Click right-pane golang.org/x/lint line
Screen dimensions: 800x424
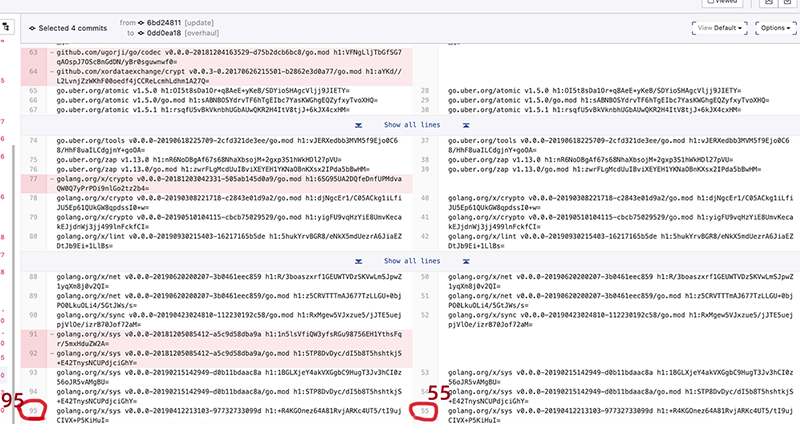click(621, 241)
